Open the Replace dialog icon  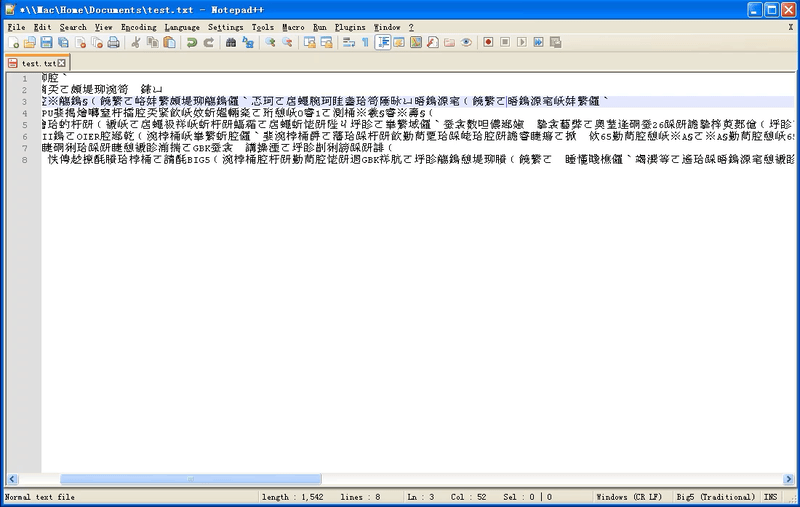[x=247, y=43]
